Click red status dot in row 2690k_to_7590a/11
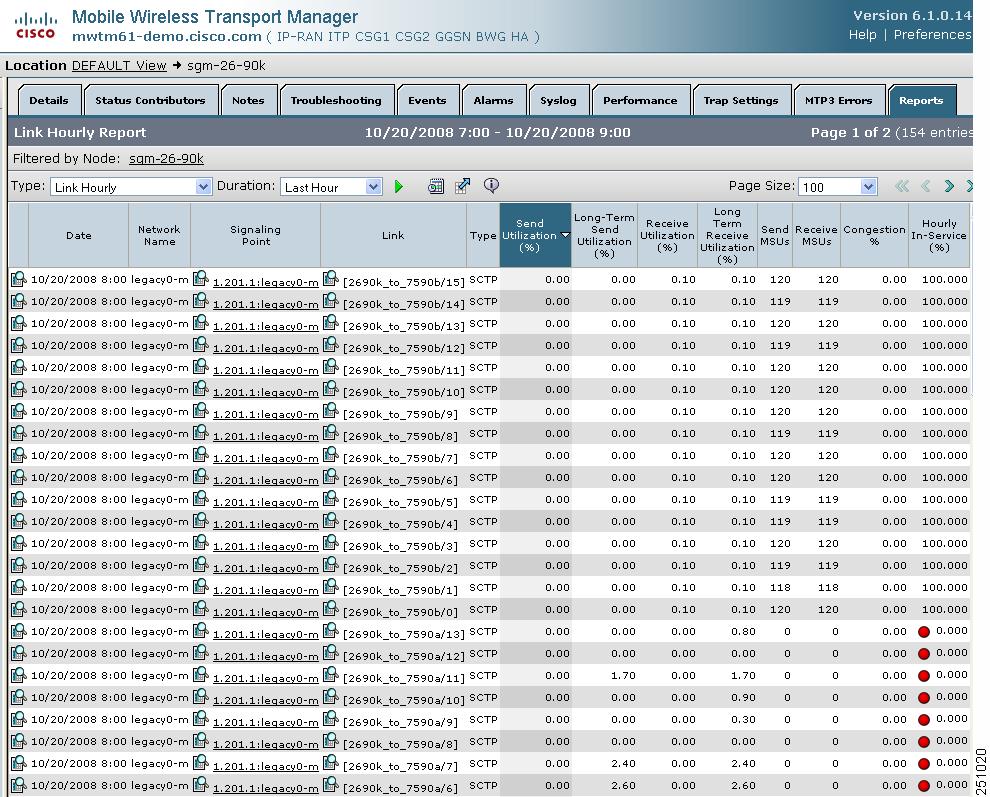The height and width of the screenshot is (797, 990). [x=924, y=676]
